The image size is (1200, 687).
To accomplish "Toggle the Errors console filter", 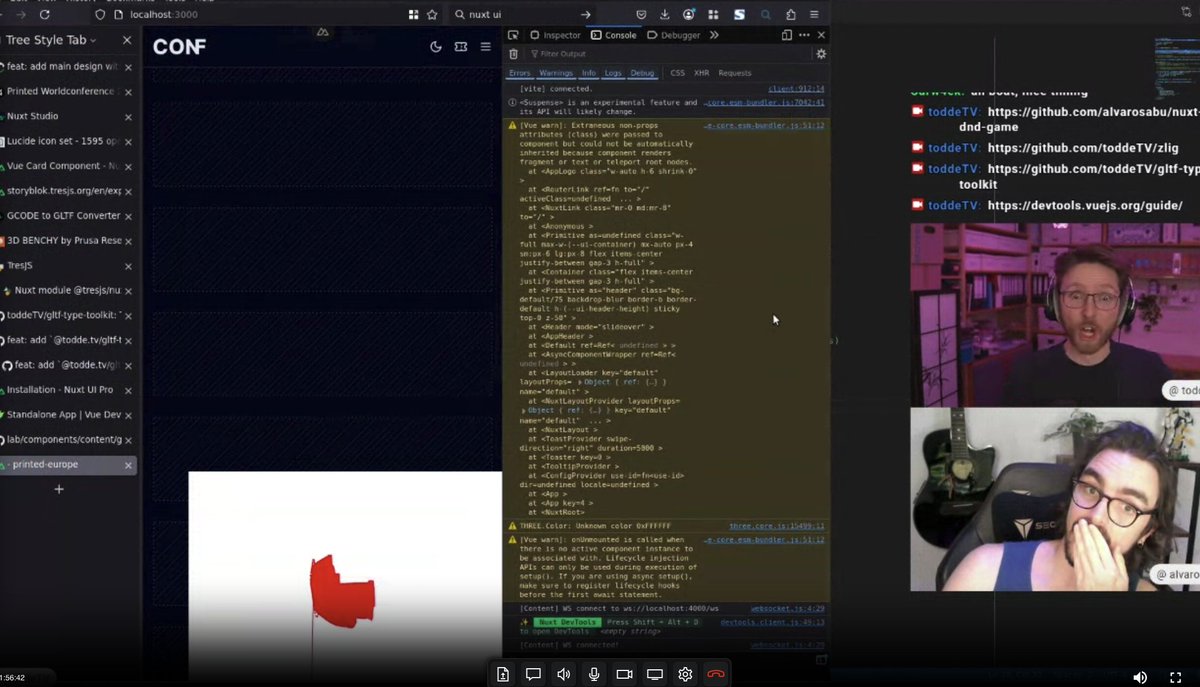I will click(x=520, y=73).
